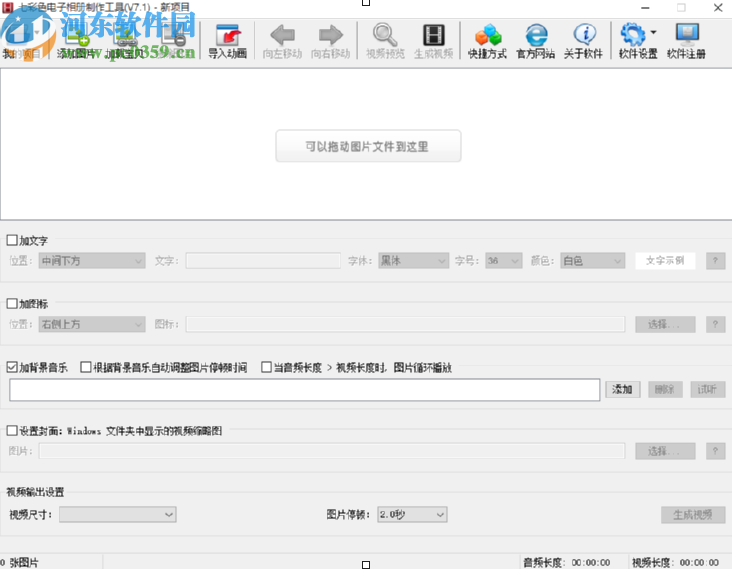Click the help ? button in 加文字 row
732x569 pixels.
pos(715,260)
